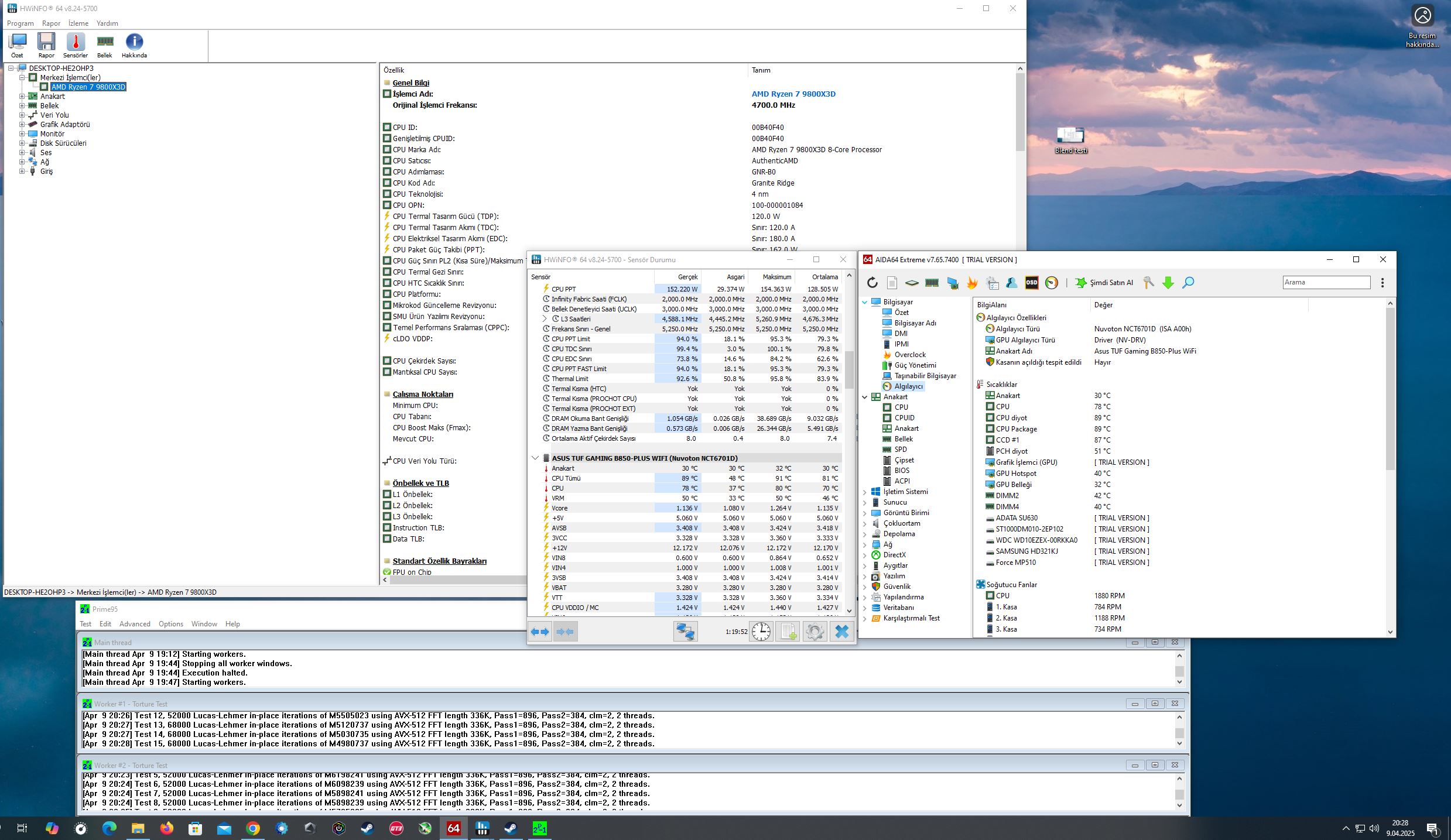Click the network monitors icon in sensor window
The height and width of the screenshot is (840, 1451).
(685, 632)
